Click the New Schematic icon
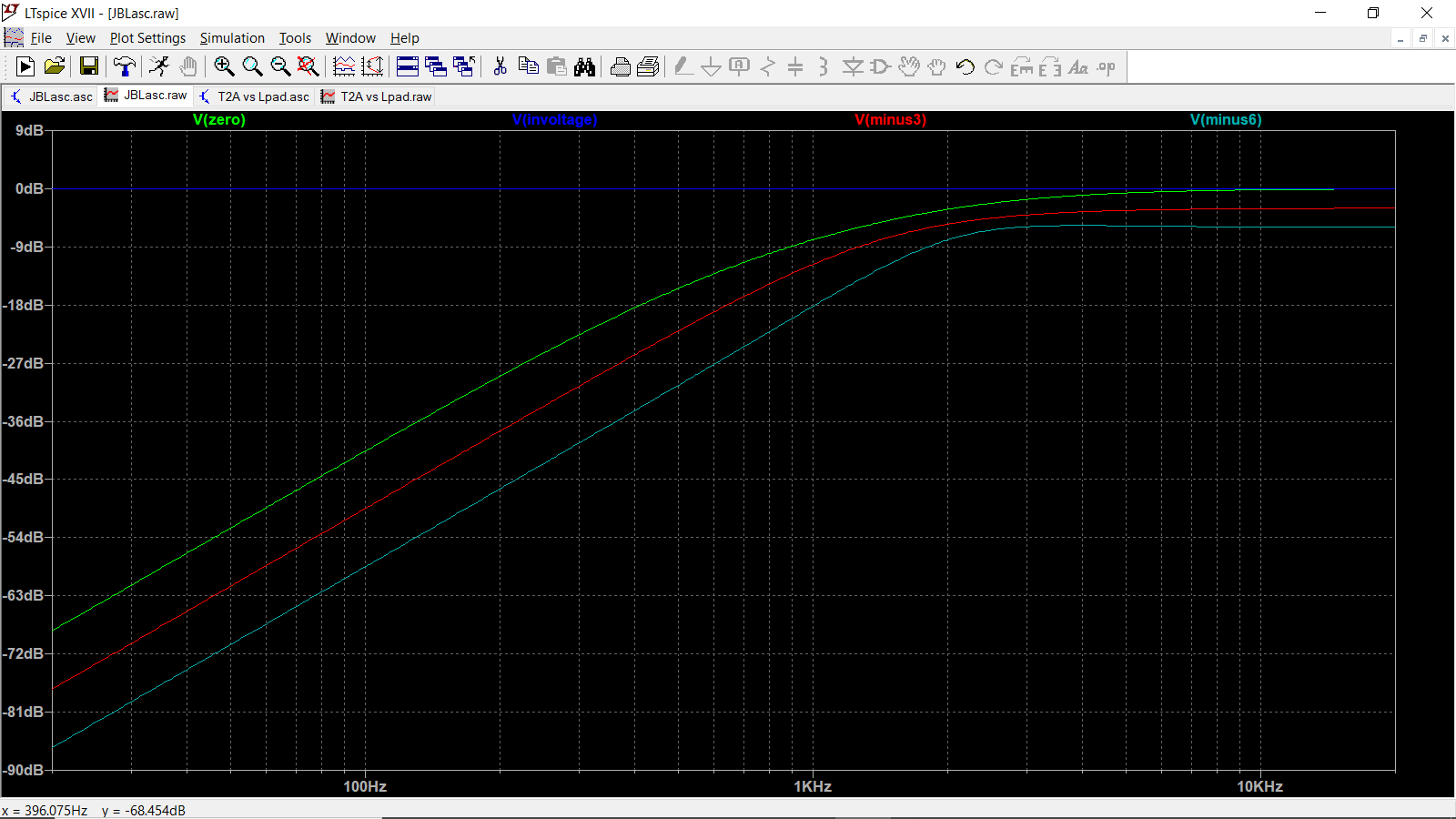Image resolution: width=1456 pixels, height=819 pixels. [x=25, y=66]
